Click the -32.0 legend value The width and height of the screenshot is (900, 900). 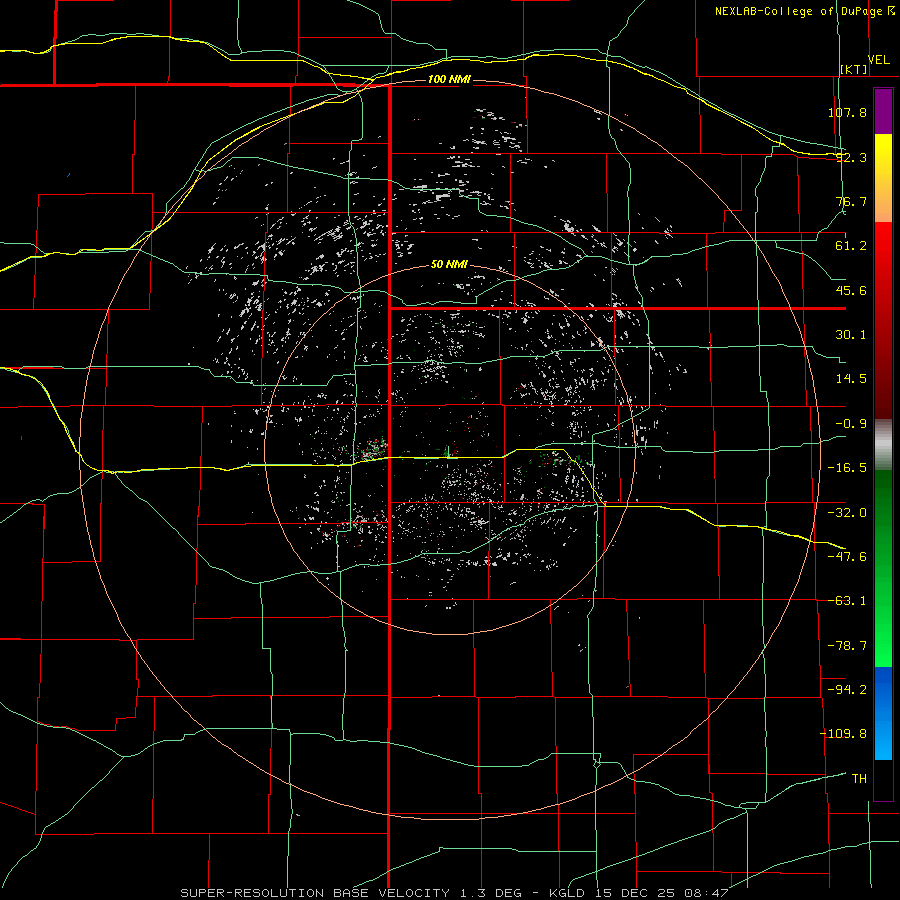(x=847, y=513)
